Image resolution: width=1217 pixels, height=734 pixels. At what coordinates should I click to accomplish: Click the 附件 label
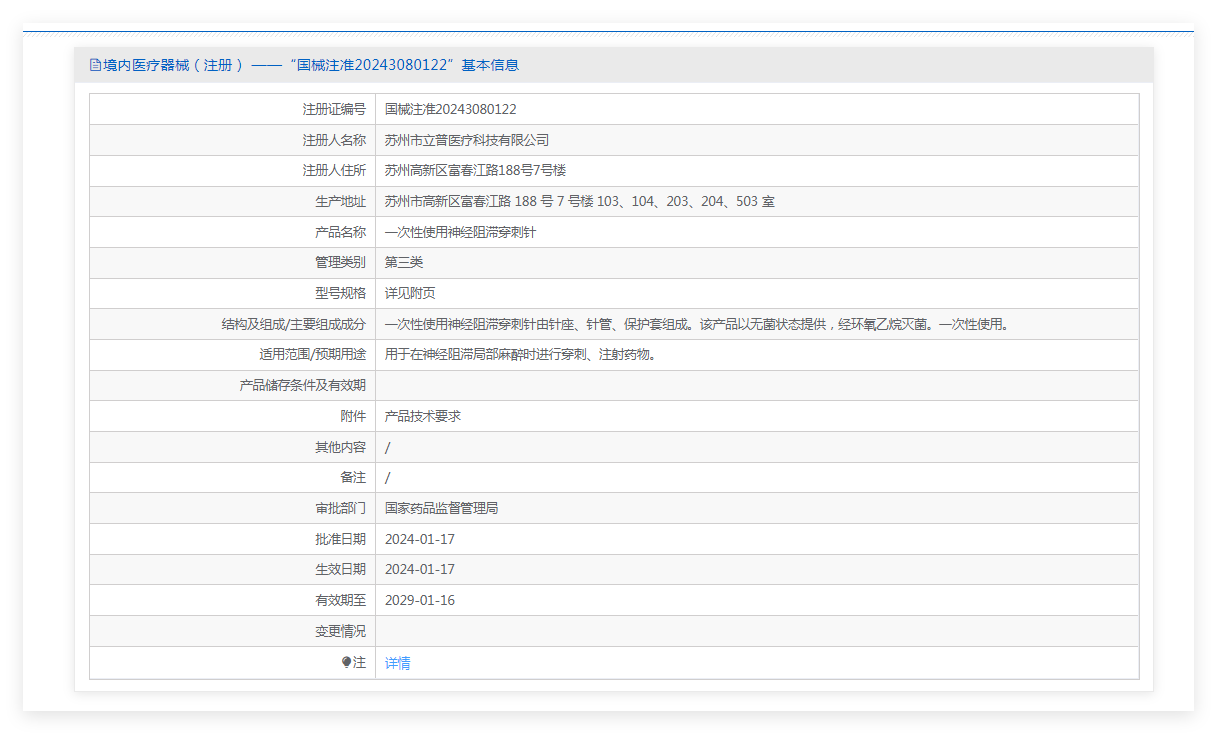point(353,416)
